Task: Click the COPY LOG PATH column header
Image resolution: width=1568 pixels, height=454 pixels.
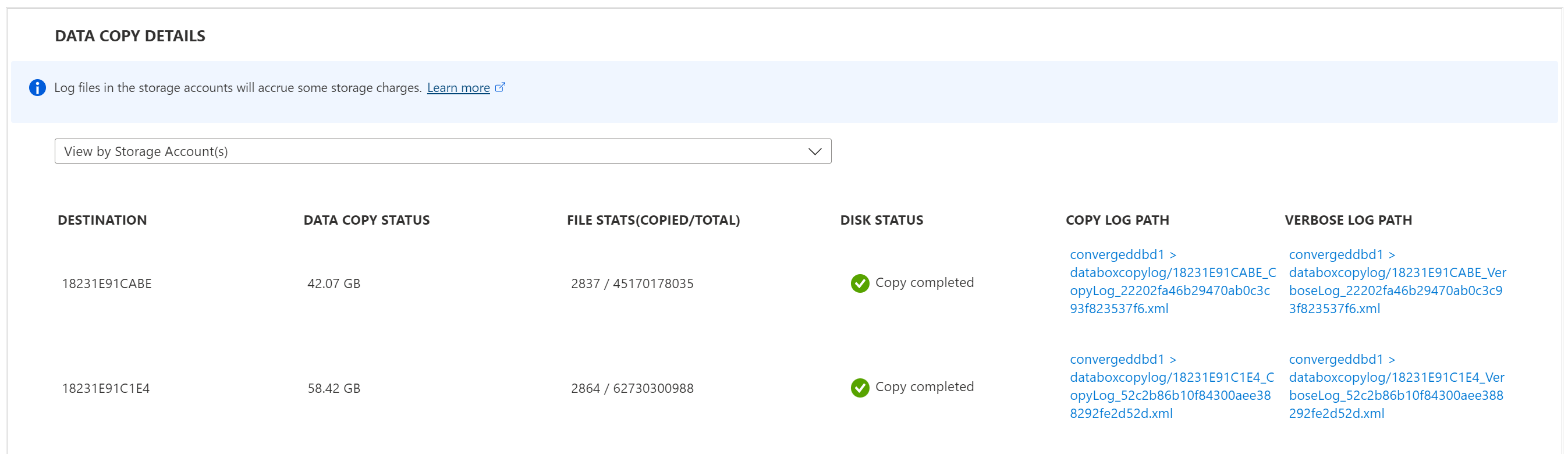Action: click(1117, 220)
